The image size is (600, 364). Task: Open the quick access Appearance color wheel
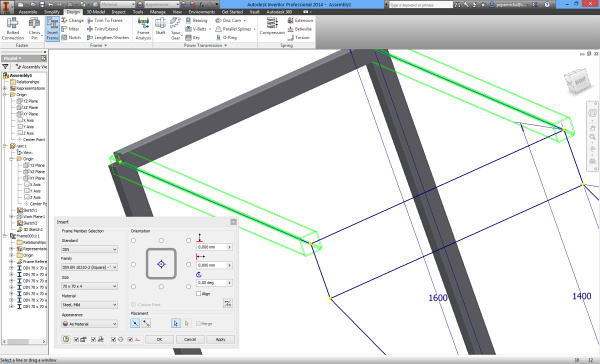tap(140, 4)
